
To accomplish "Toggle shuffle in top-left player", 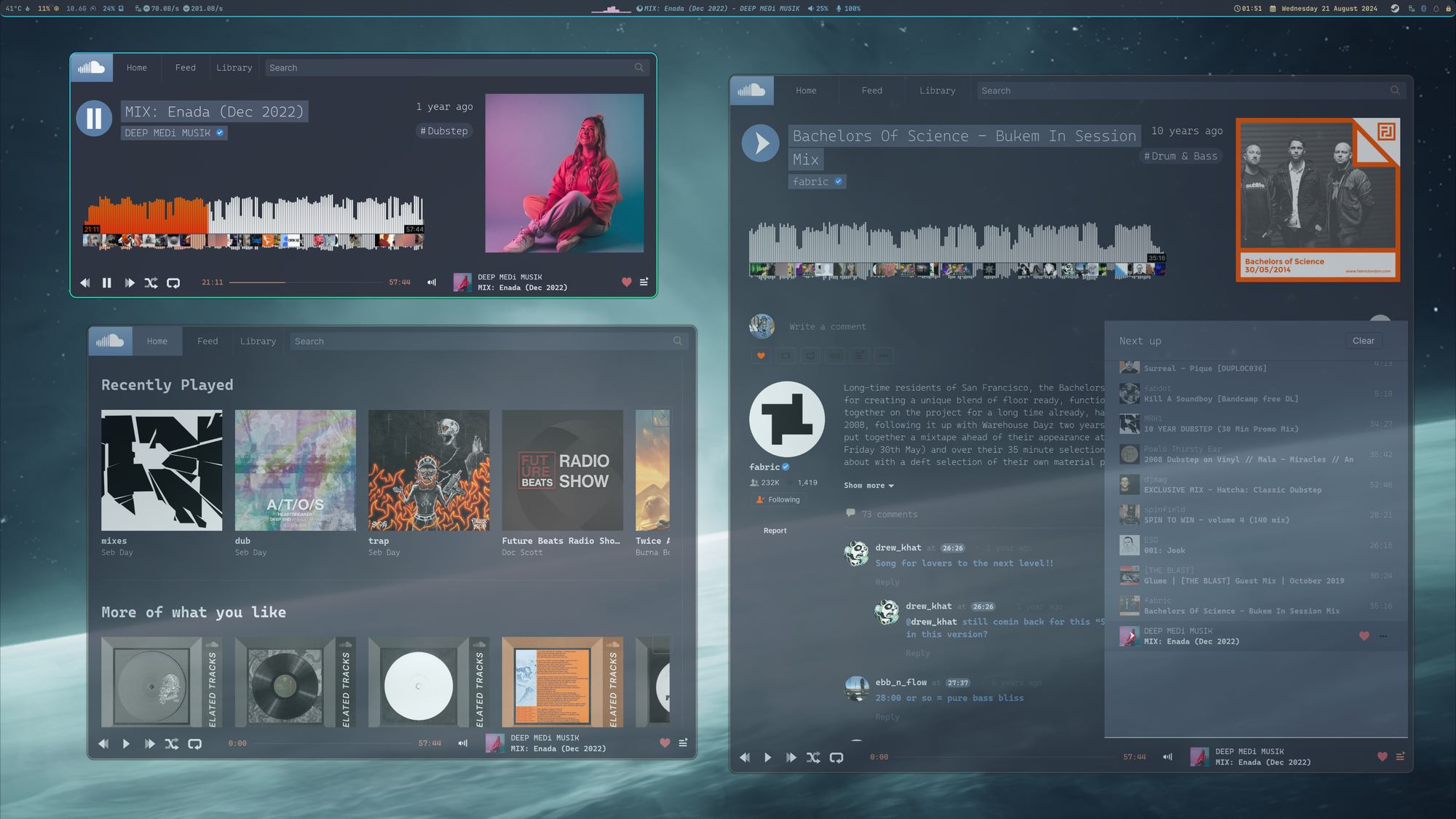I will tap(151, 282).
